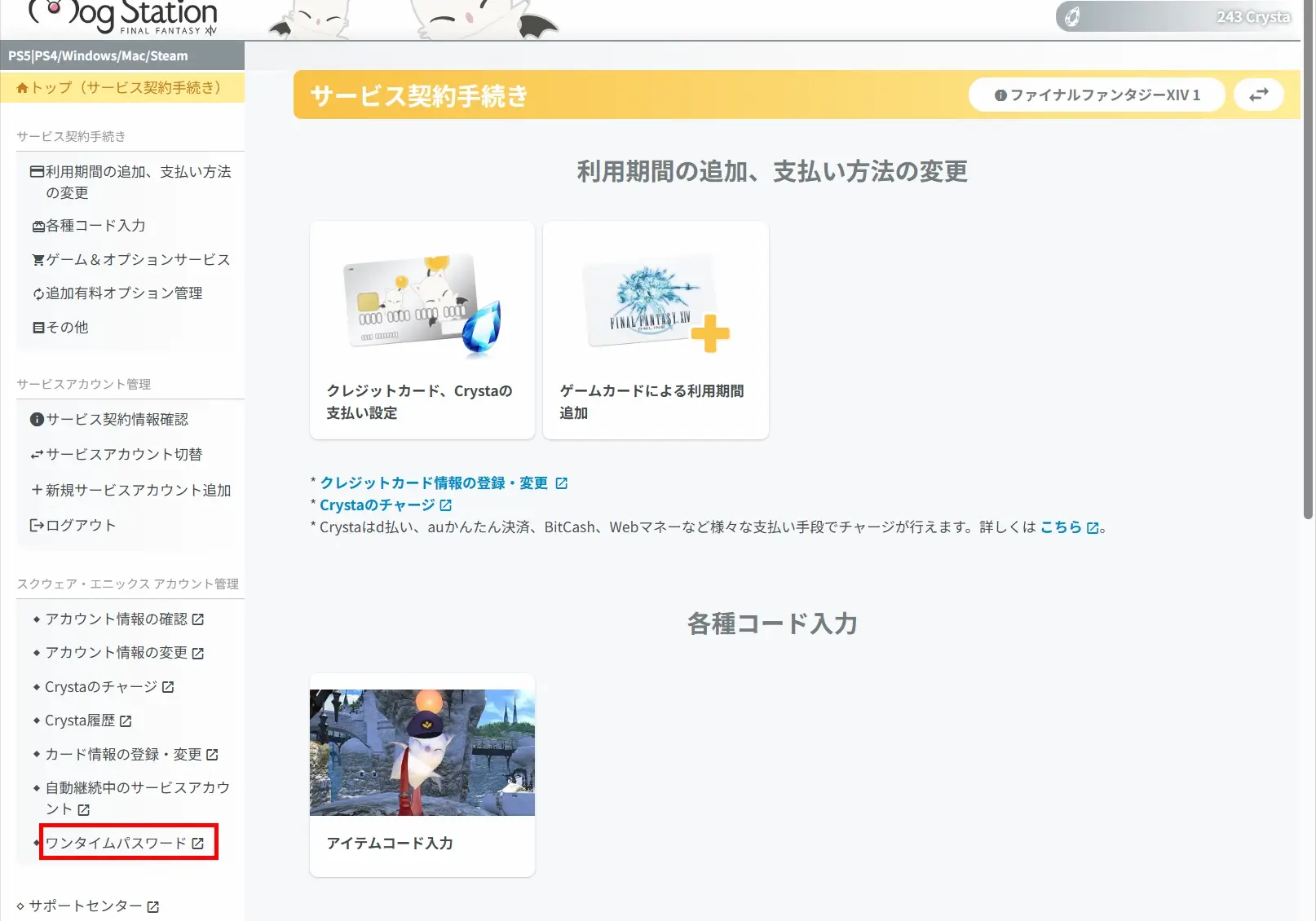This screenshot has width=1316, height=921.
Task: Click the credit card icon in sidebar
Action: click(37, 172)
